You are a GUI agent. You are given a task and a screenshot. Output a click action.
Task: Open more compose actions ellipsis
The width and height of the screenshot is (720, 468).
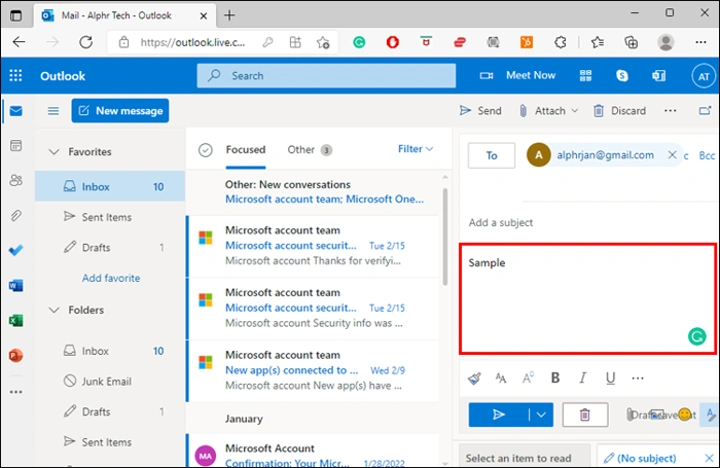point(670,111)
